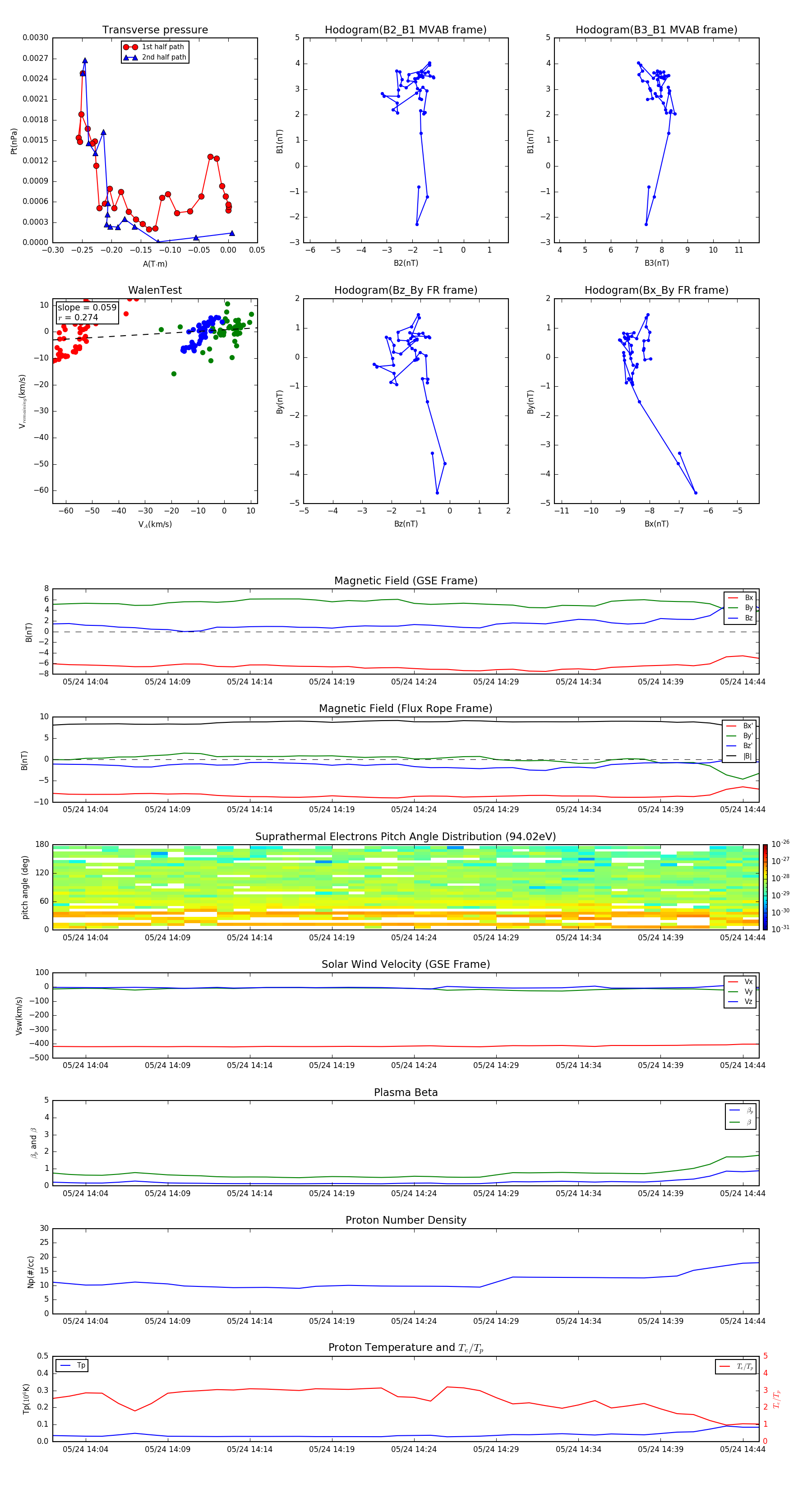Viewport: 812px width, 1489px height.
Task: Select the 'Tp' legend entry
Action: pos(73,1366)
